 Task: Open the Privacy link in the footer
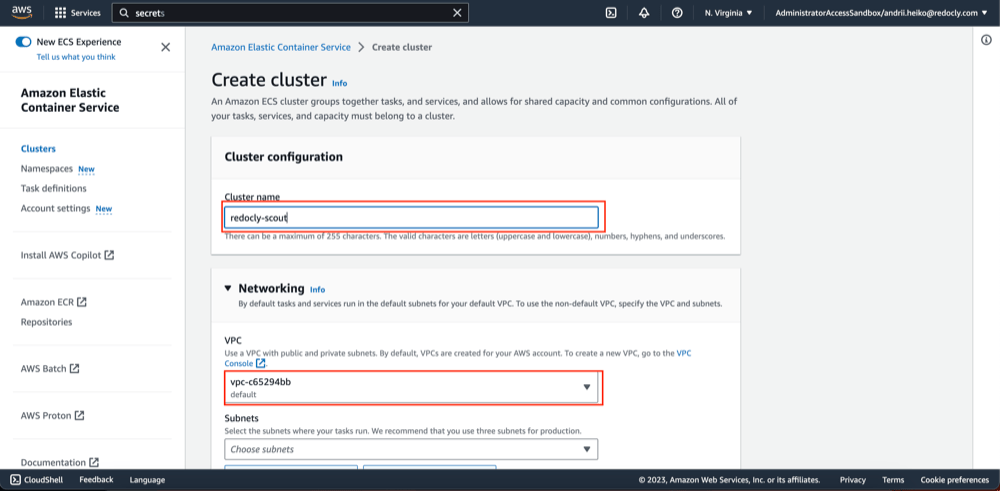click(x=853, y=480)
